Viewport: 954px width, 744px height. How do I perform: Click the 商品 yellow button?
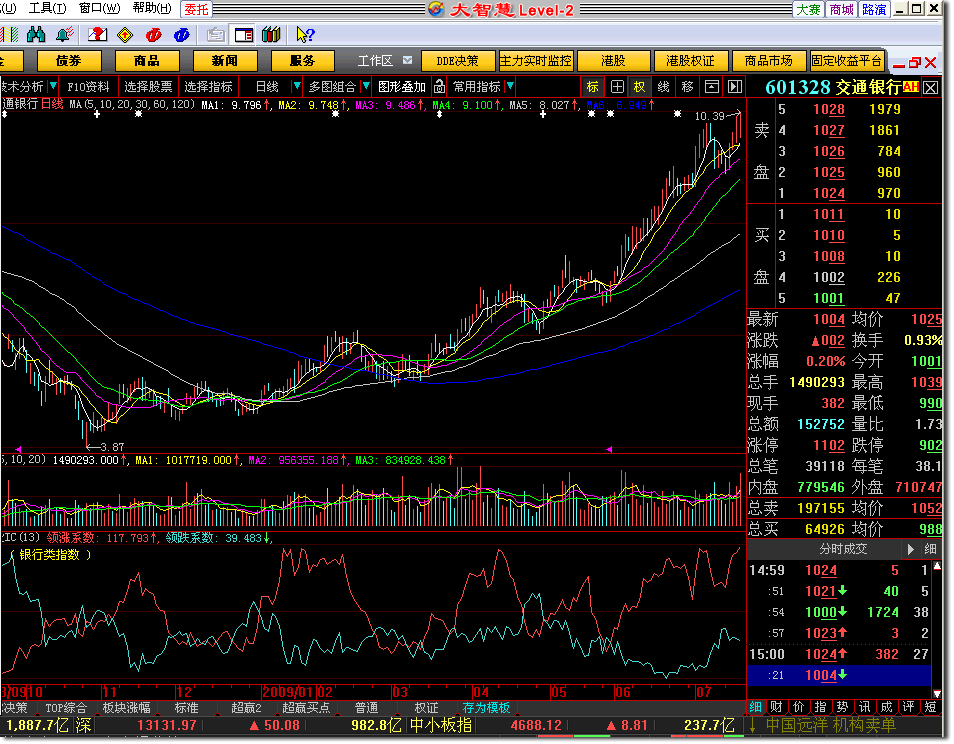[147, 61]
